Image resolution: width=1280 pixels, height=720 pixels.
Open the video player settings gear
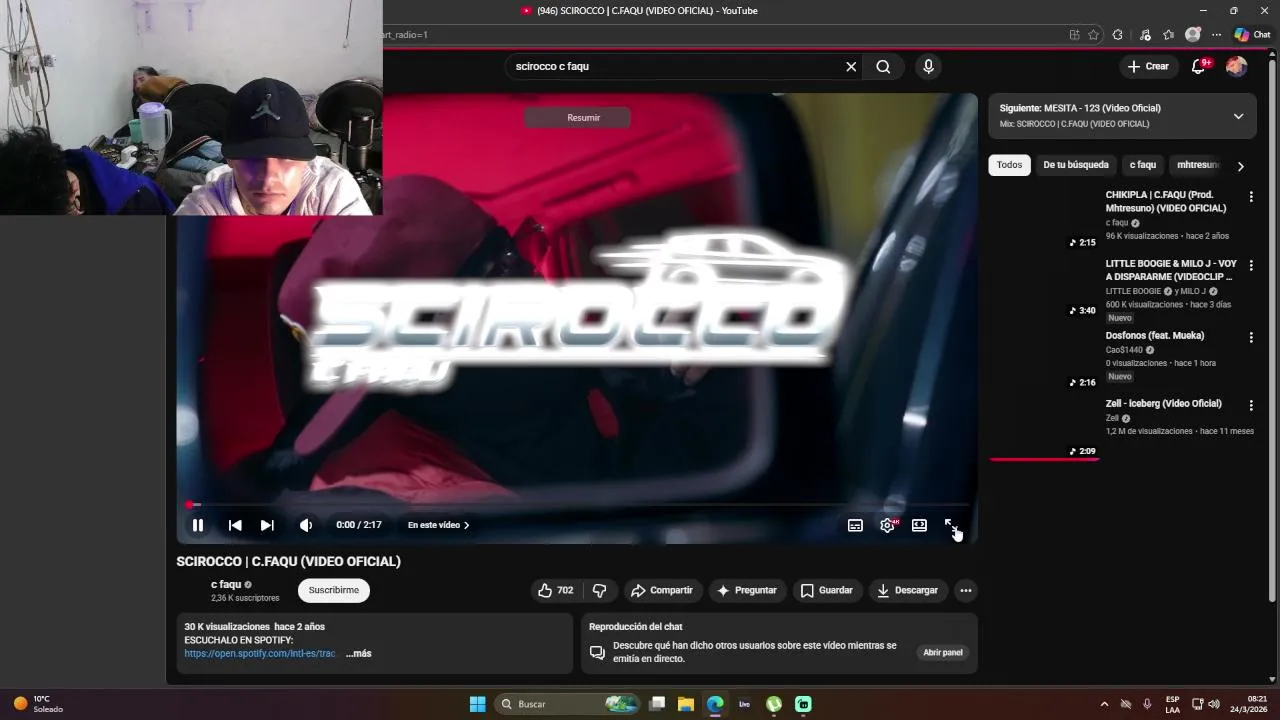point(887,525)
